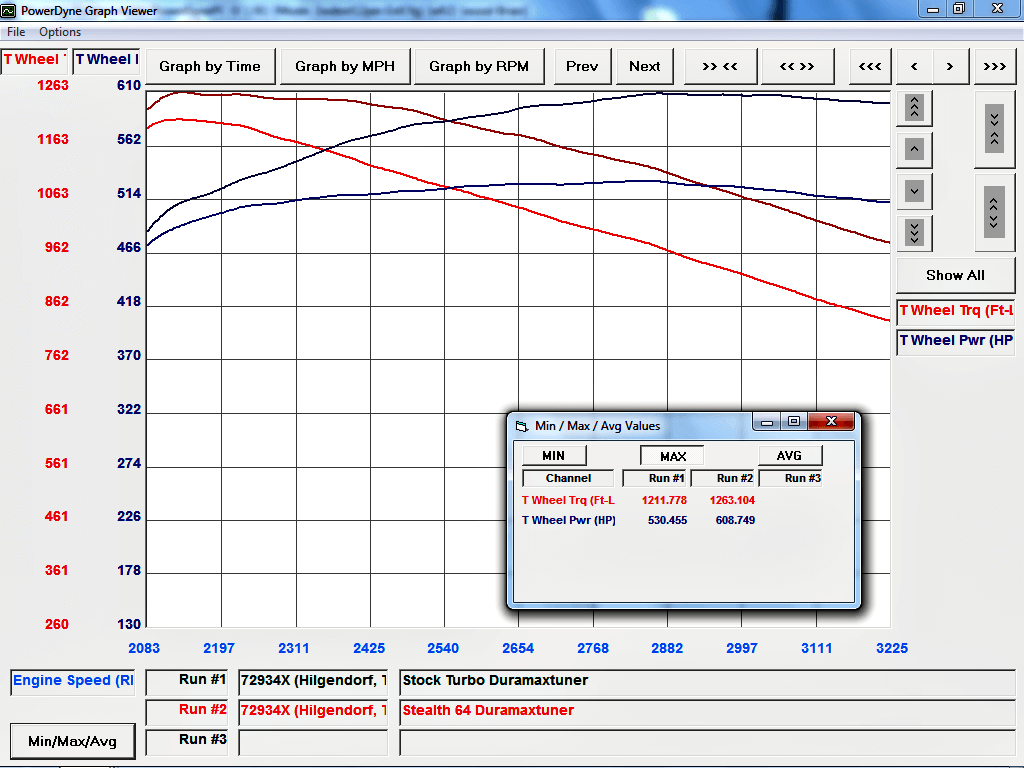Maximize the Min / Max / Avg Values dialog

(x=794, y=421)
